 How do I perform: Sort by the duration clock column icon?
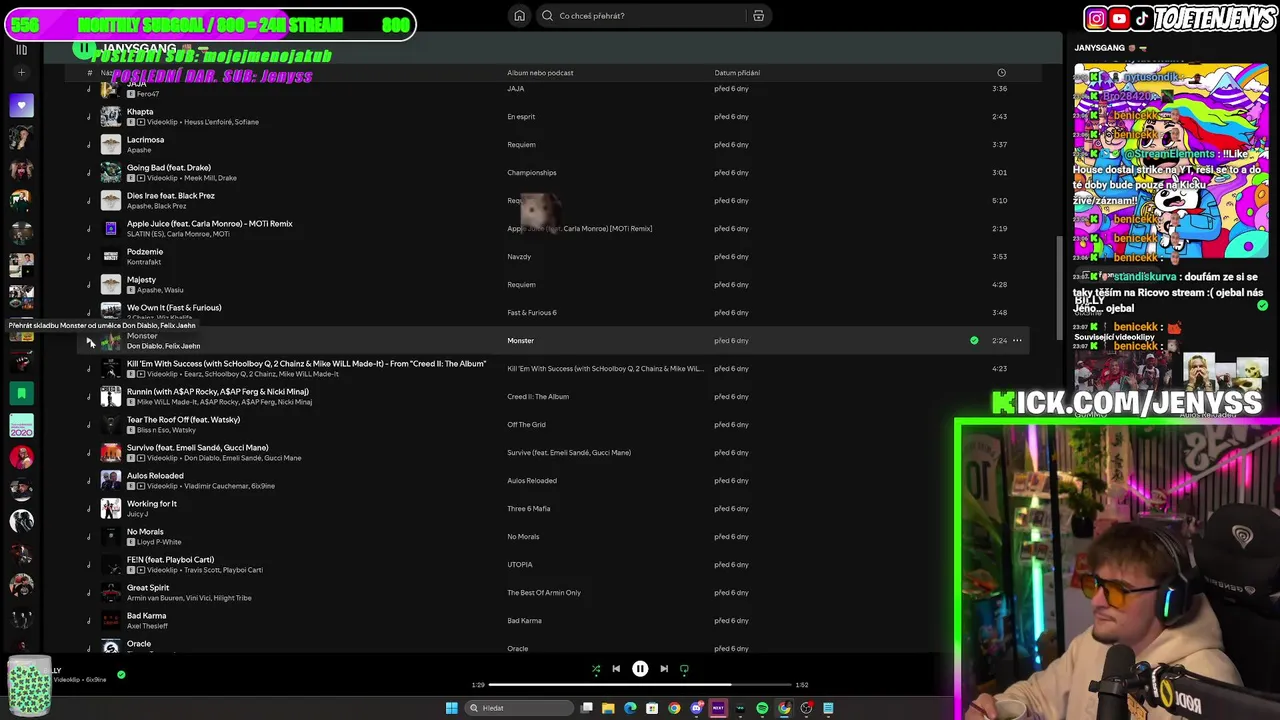coord(1001,73)
